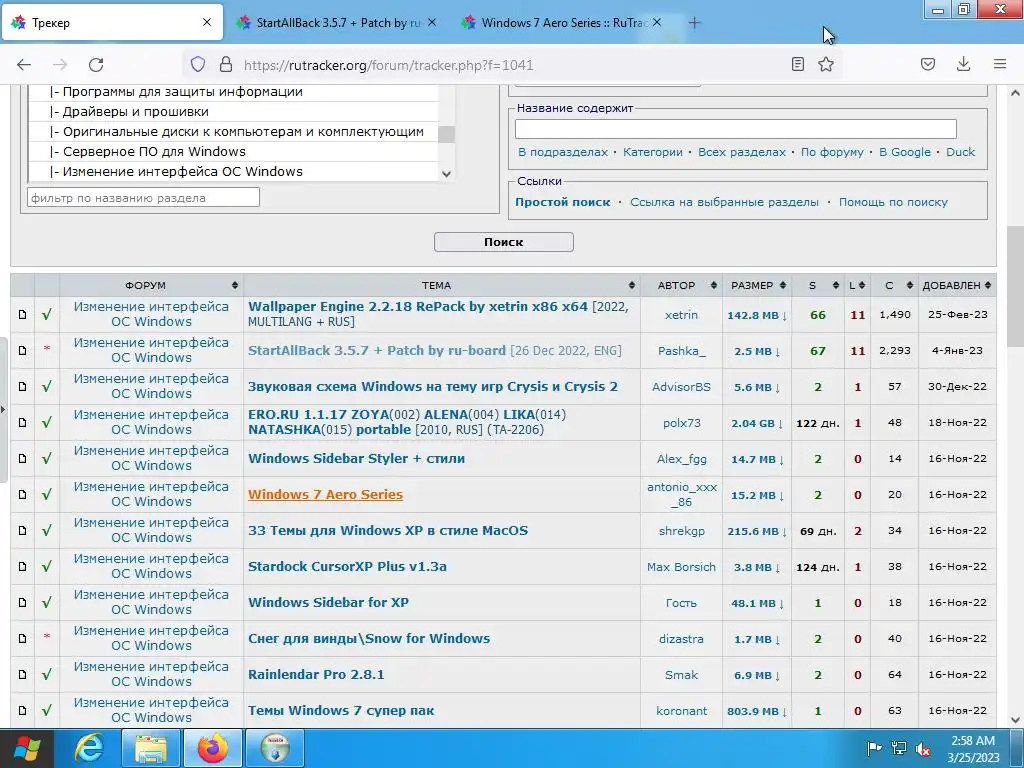Click page icon in Wallpaper Engine row
Image resolution: width=1024 pixels, height=768 pixels.
[22, 315]
